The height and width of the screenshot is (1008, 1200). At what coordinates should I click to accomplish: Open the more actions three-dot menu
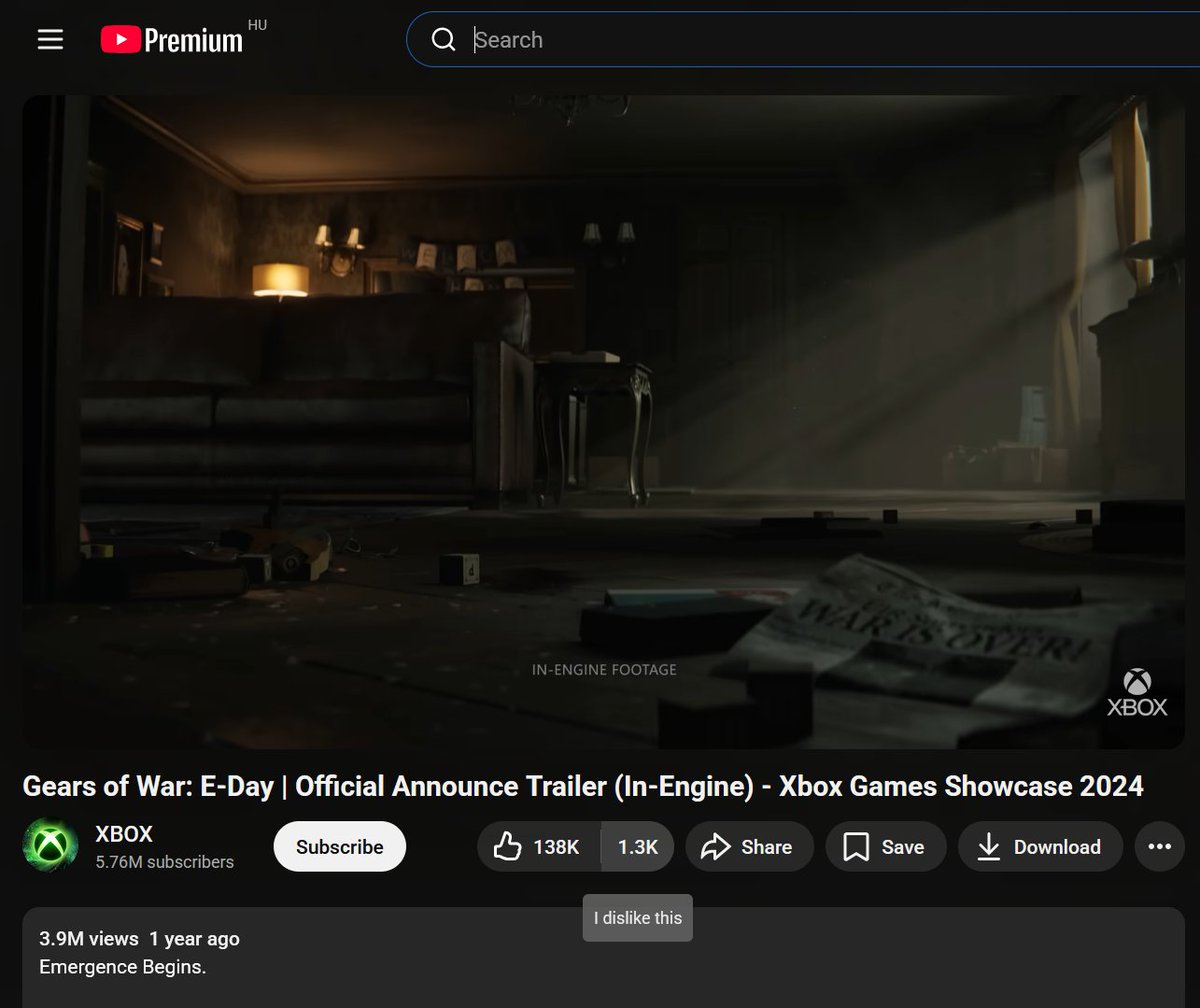(x=1160, y=847)
